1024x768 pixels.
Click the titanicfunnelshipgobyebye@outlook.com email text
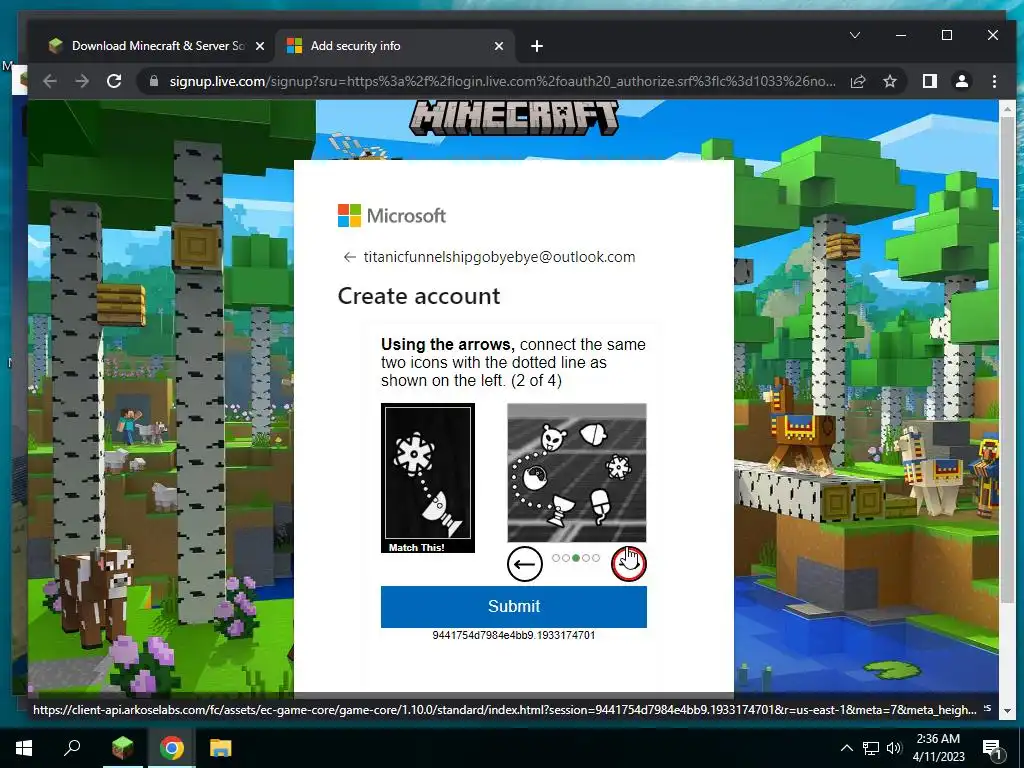point(500,257)
